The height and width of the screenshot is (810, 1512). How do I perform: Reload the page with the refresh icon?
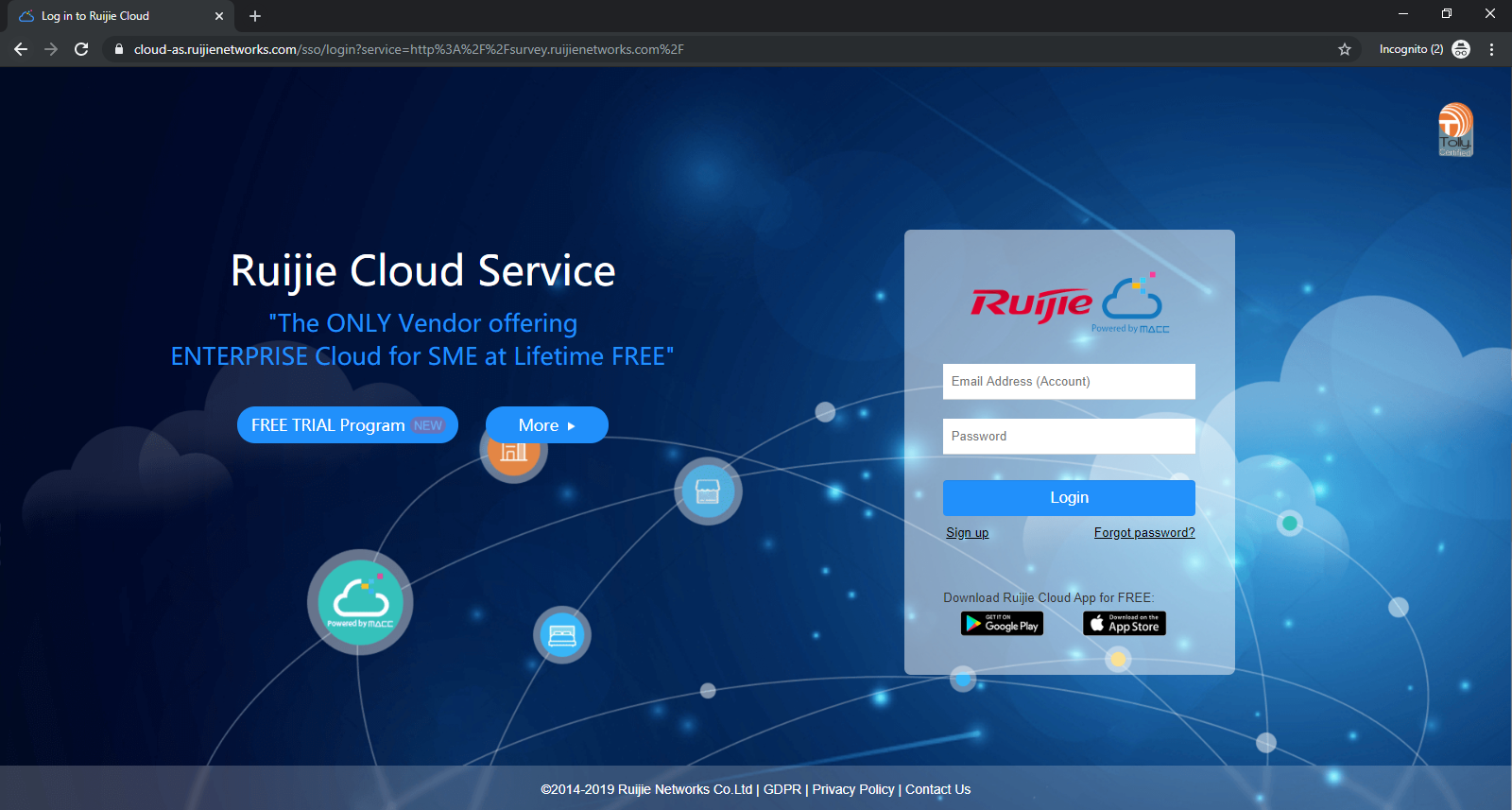point(81,49)
